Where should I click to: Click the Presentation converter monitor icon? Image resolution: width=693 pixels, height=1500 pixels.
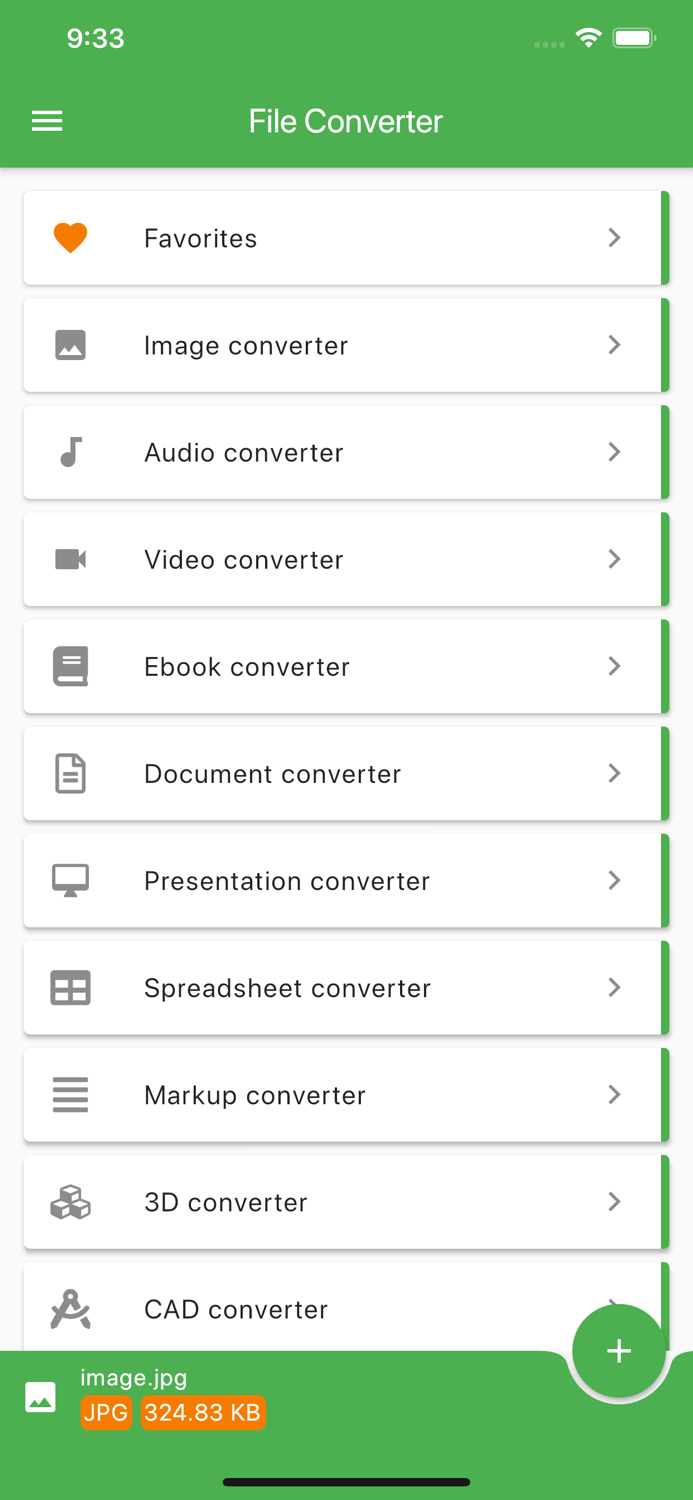70,880
